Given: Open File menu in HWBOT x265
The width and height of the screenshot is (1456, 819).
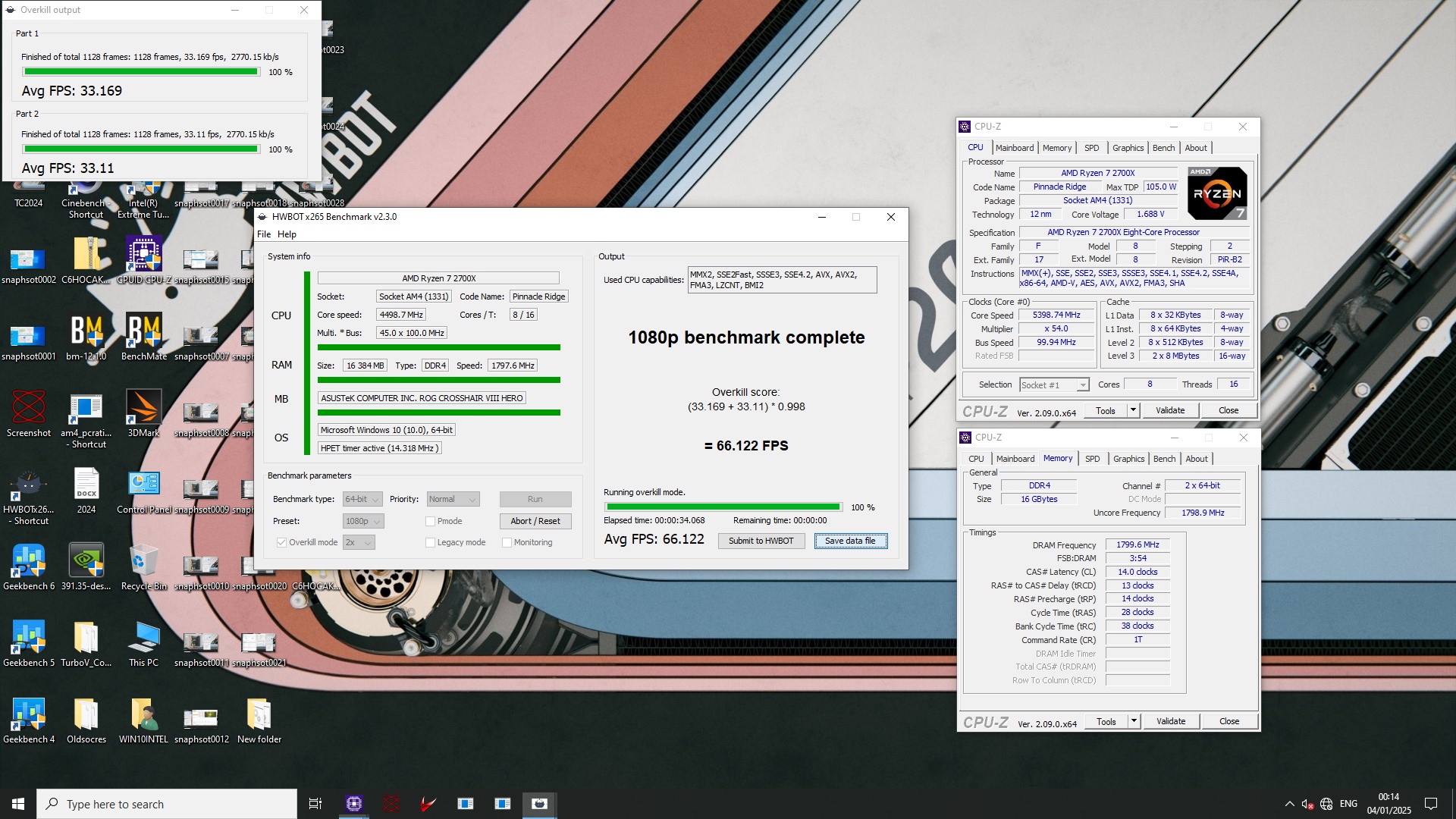Looking at the screenshot, I should click(x=264, y=234).
